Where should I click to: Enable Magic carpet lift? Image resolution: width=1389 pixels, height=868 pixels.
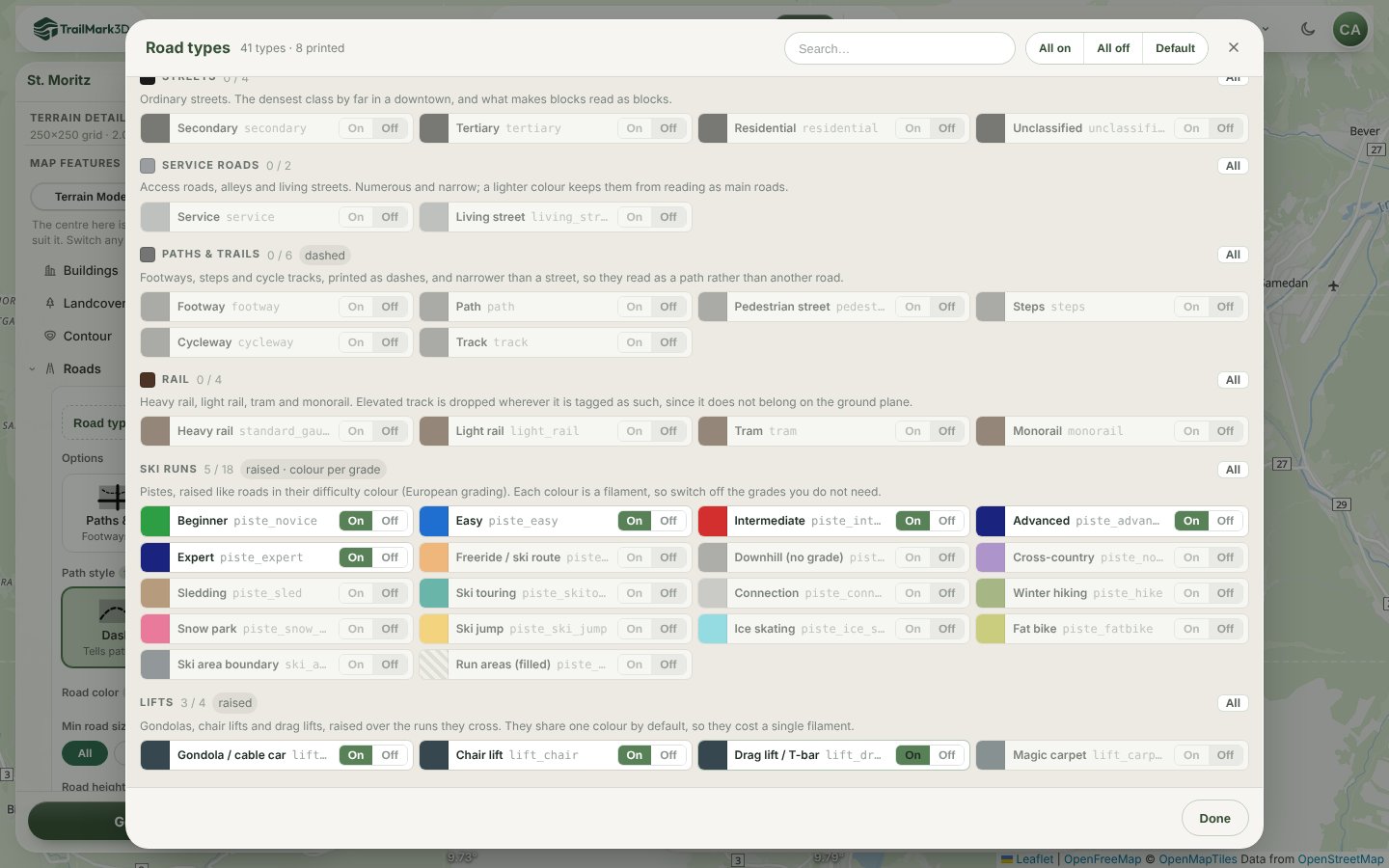(x=1191, y=755)
